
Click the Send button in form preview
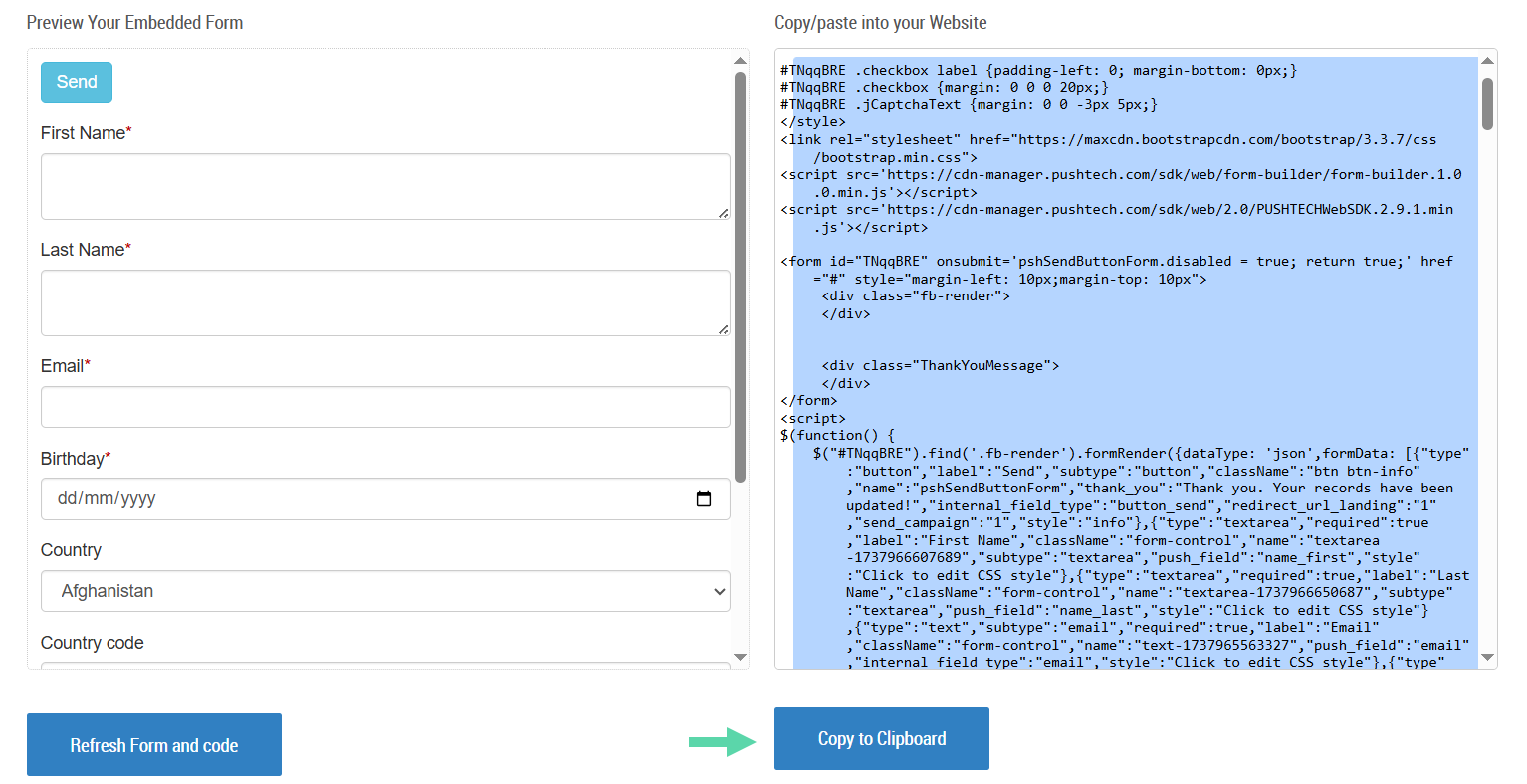77,83
